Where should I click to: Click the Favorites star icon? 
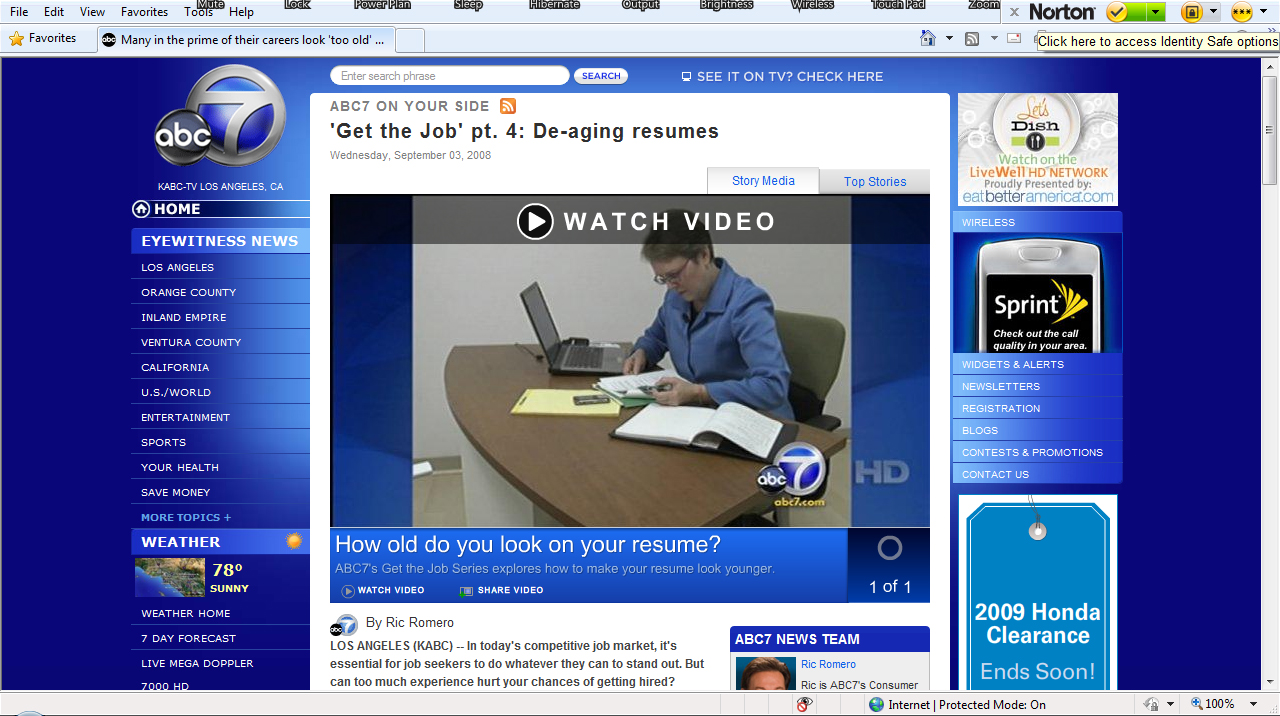pyautogui.click(x=16, y=39)
